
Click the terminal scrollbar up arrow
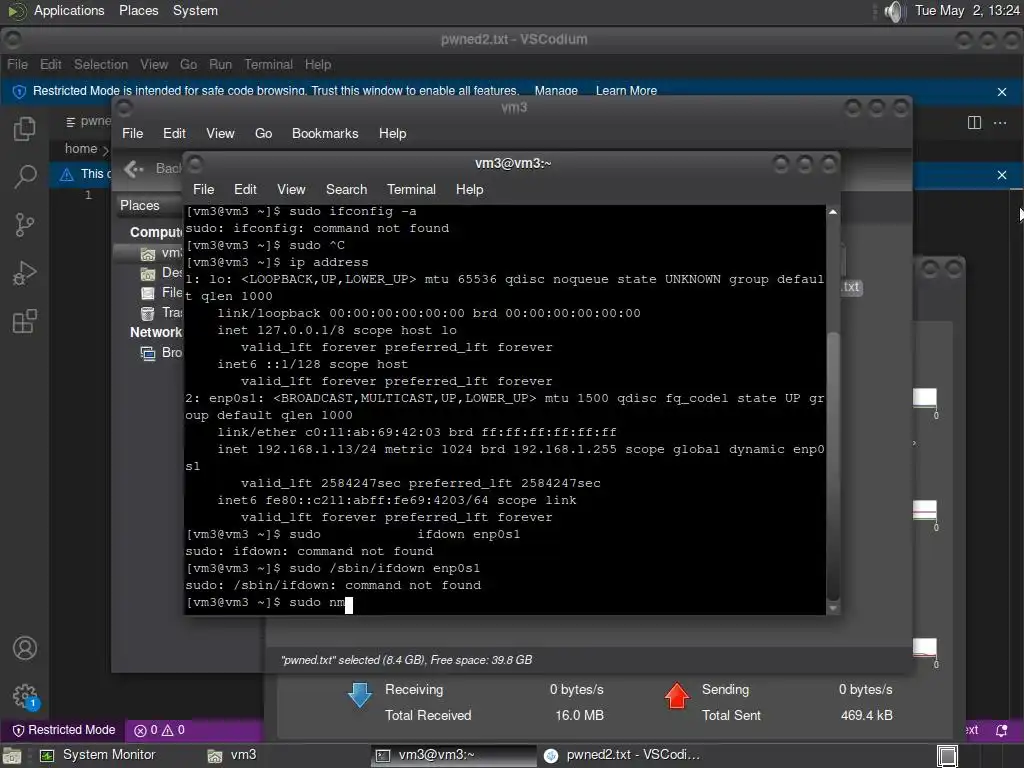point(833,212)
